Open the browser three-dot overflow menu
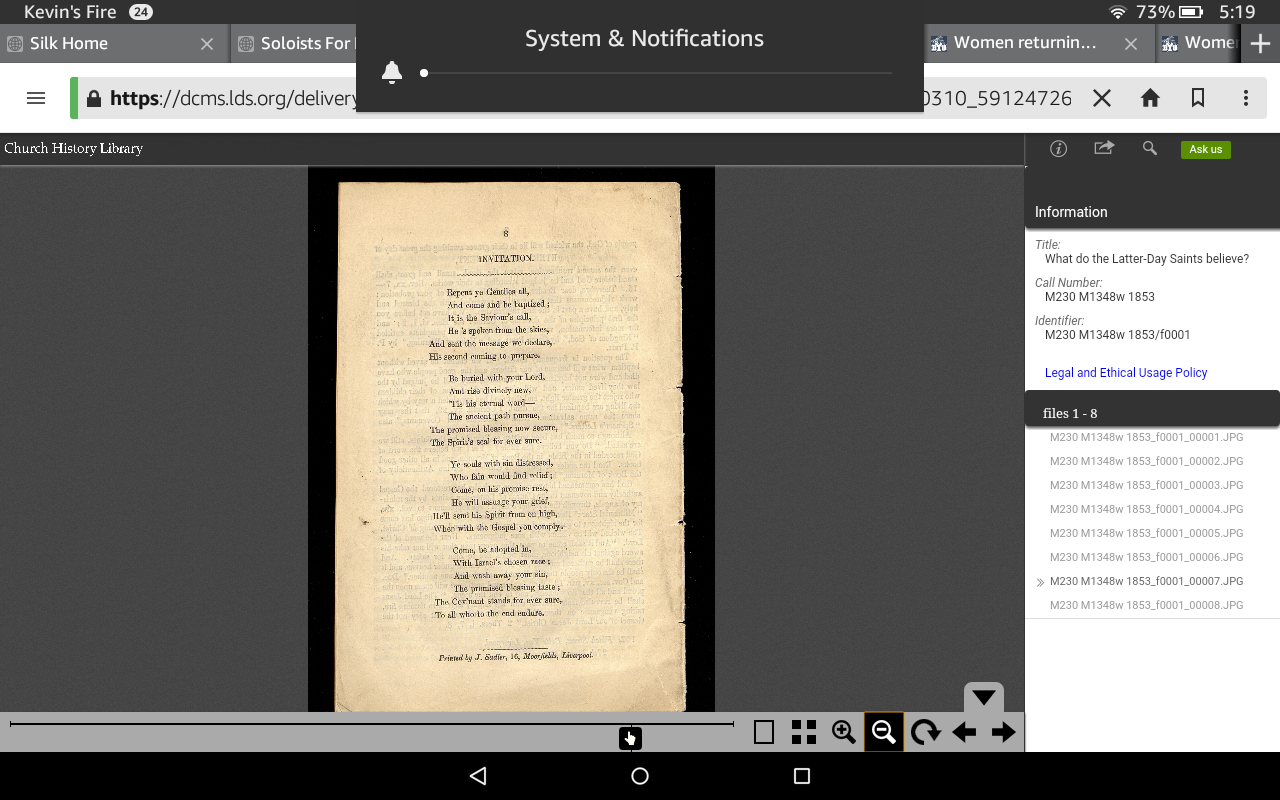The width and height of the screenshot is (1280, 800). pyautogui.click(x=1246, y=98)
